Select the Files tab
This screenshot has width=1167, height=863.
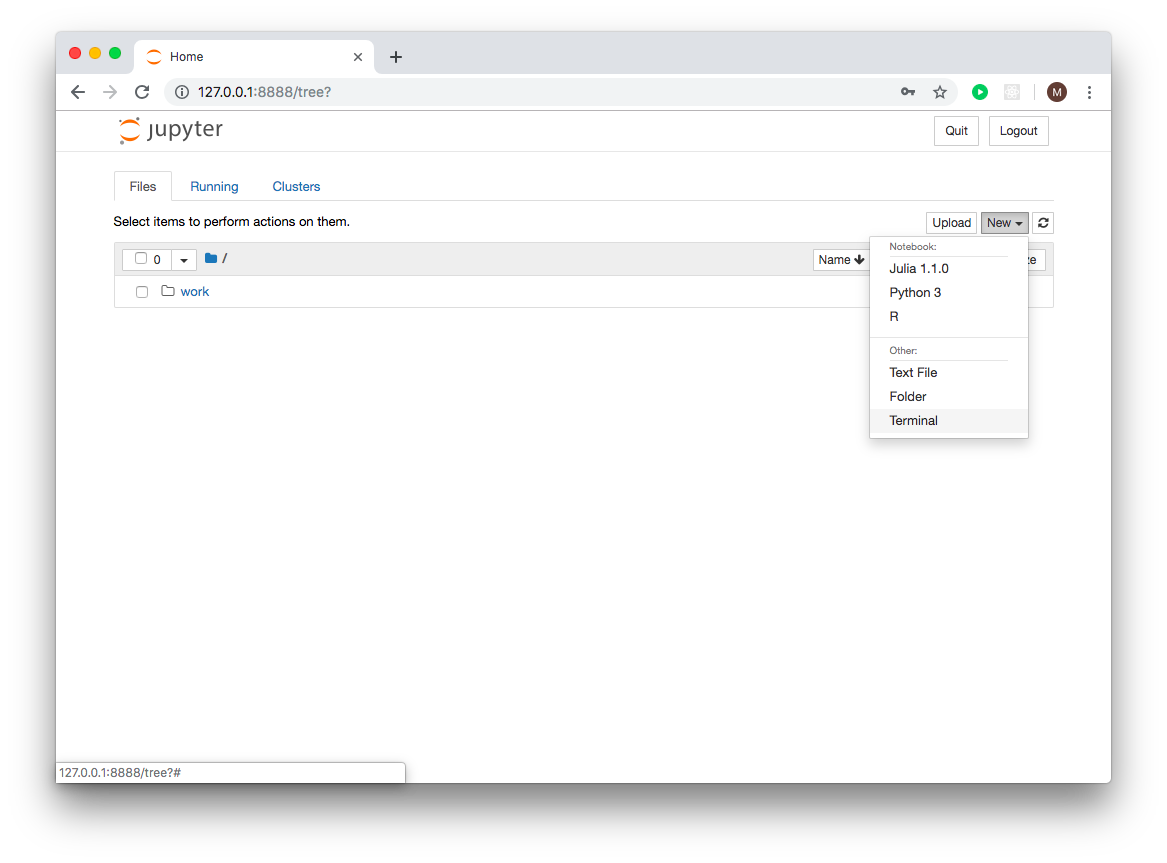coord(143,187)
